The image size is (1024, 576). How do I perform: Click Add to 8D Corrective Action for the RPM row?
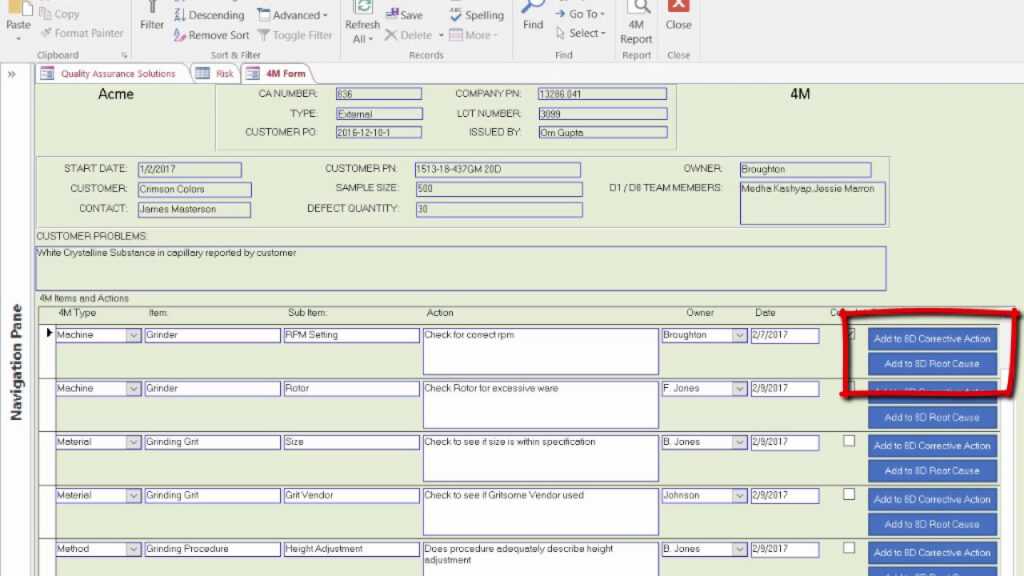coord(931,338)
